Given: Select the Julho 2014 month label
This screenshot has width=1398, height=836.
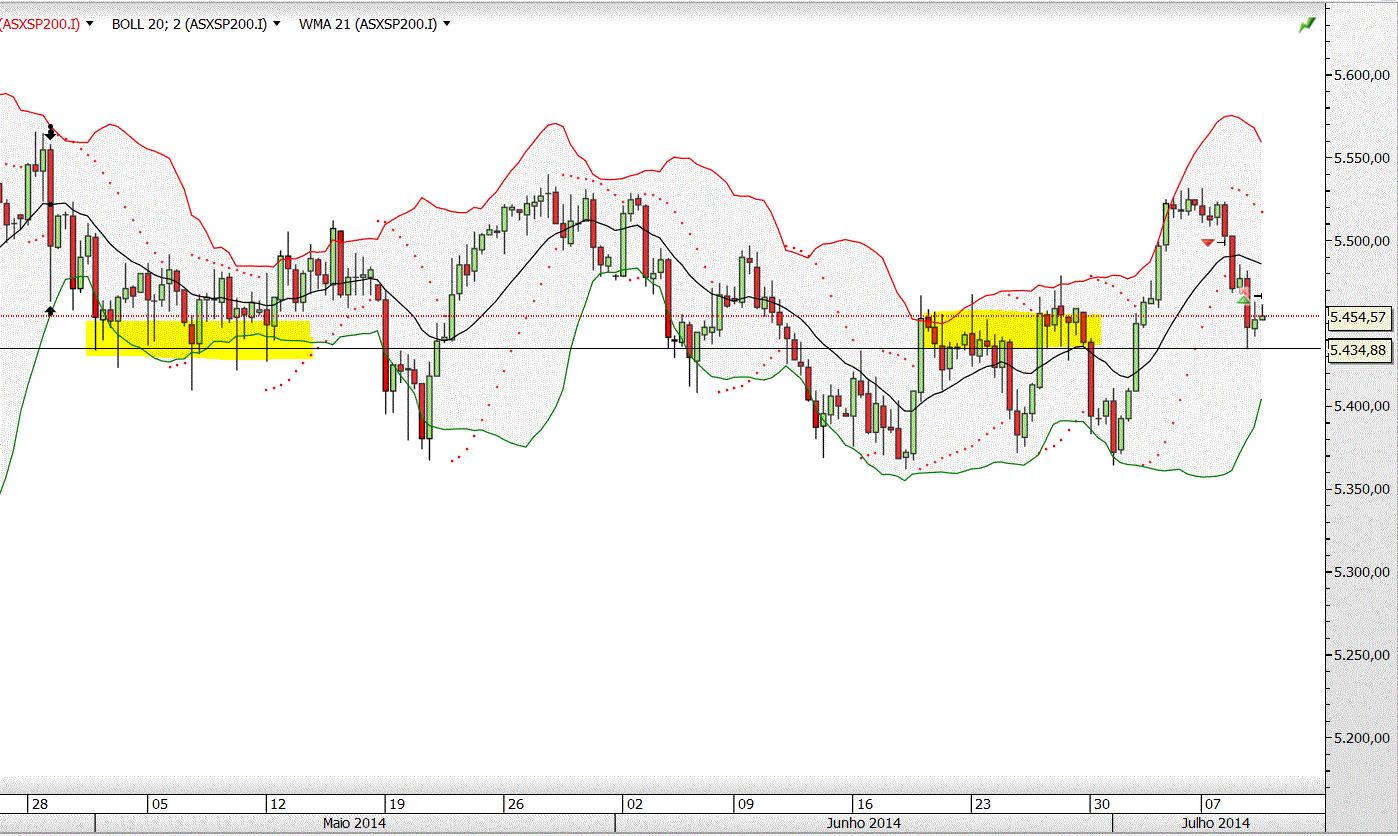Looking at the screenshot, I should click(1216, 823).
